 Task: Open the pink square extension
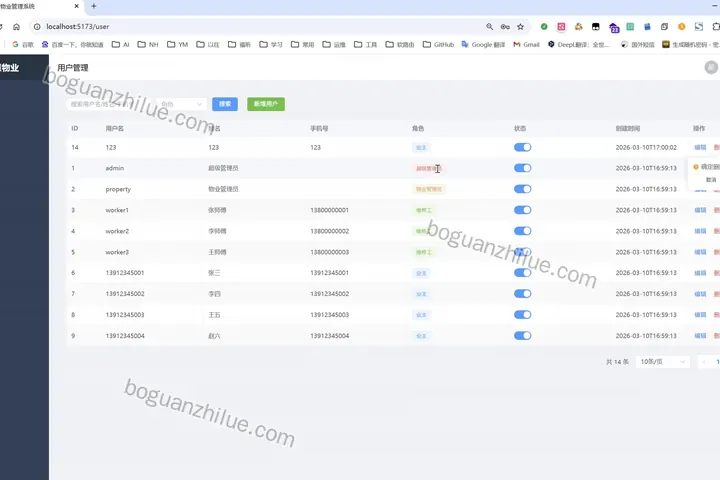[561, 27]
